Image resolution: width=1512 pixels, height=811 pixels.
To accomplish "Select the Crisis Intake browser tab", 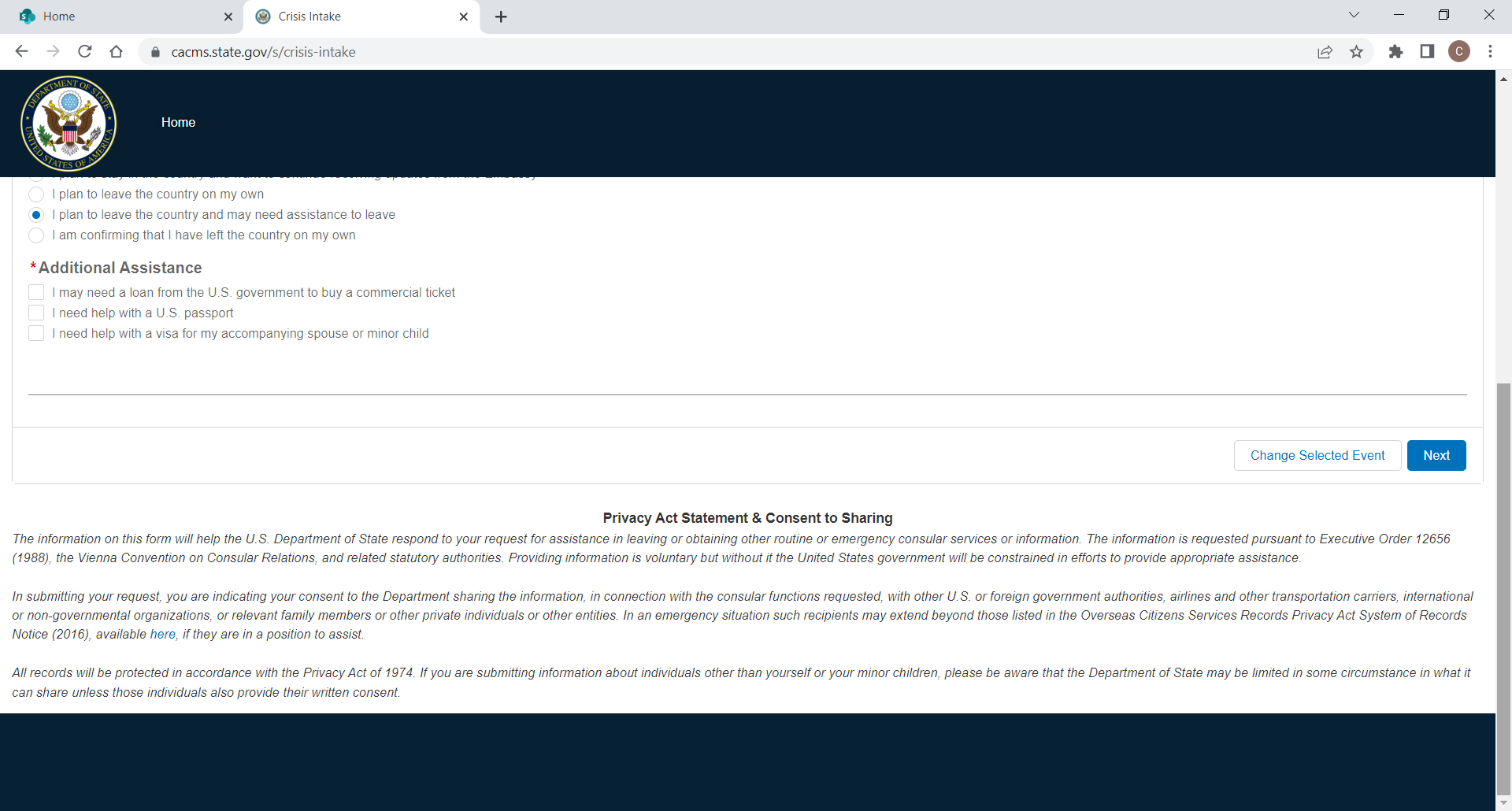I will pos(361,17).
